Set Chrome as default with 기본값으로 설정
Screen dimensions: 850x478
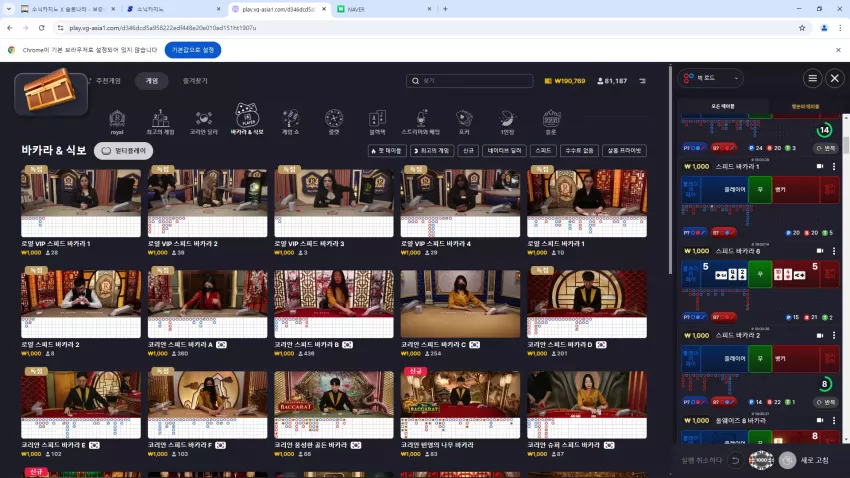192,50
